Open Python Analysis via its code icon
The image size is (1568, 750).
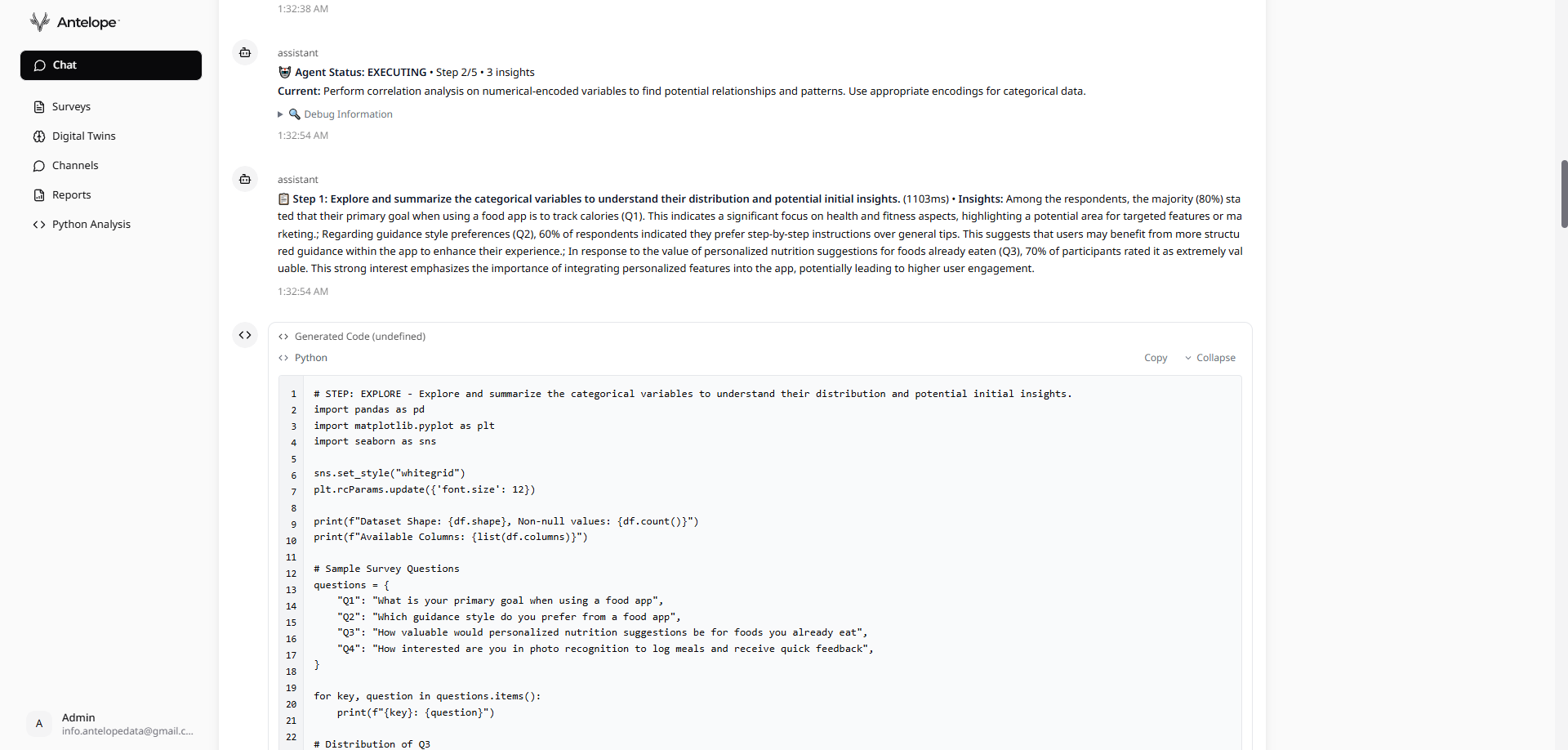[x=38, y=224]
